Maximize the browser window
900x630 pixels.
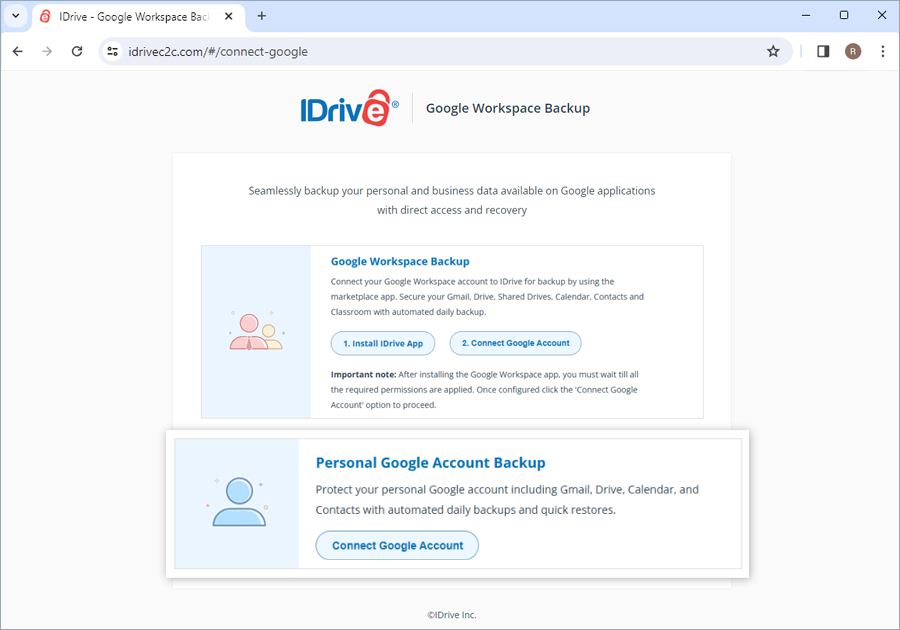(844, 15)
